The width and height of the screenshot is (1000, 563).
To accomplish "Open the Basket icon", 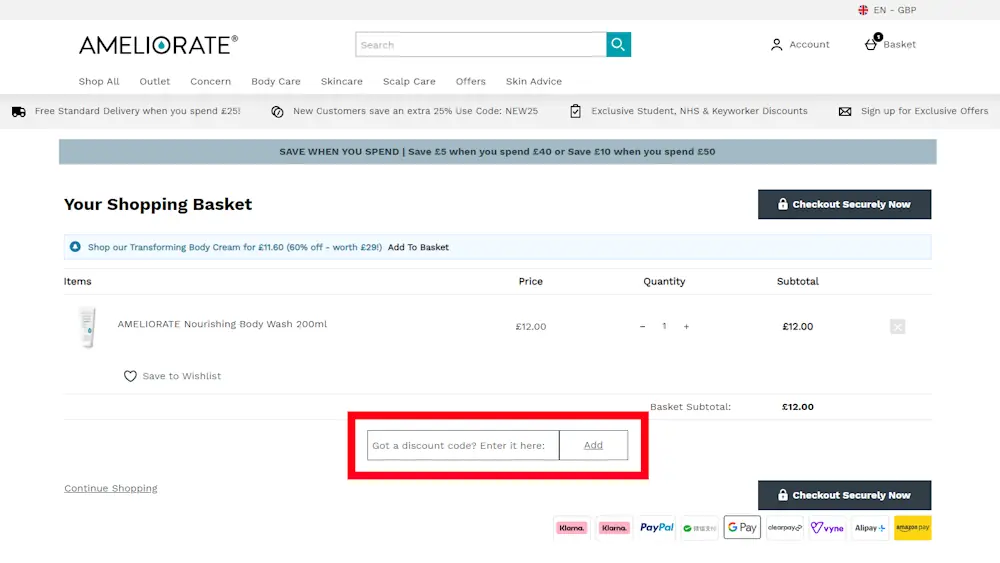I will 871,43.
